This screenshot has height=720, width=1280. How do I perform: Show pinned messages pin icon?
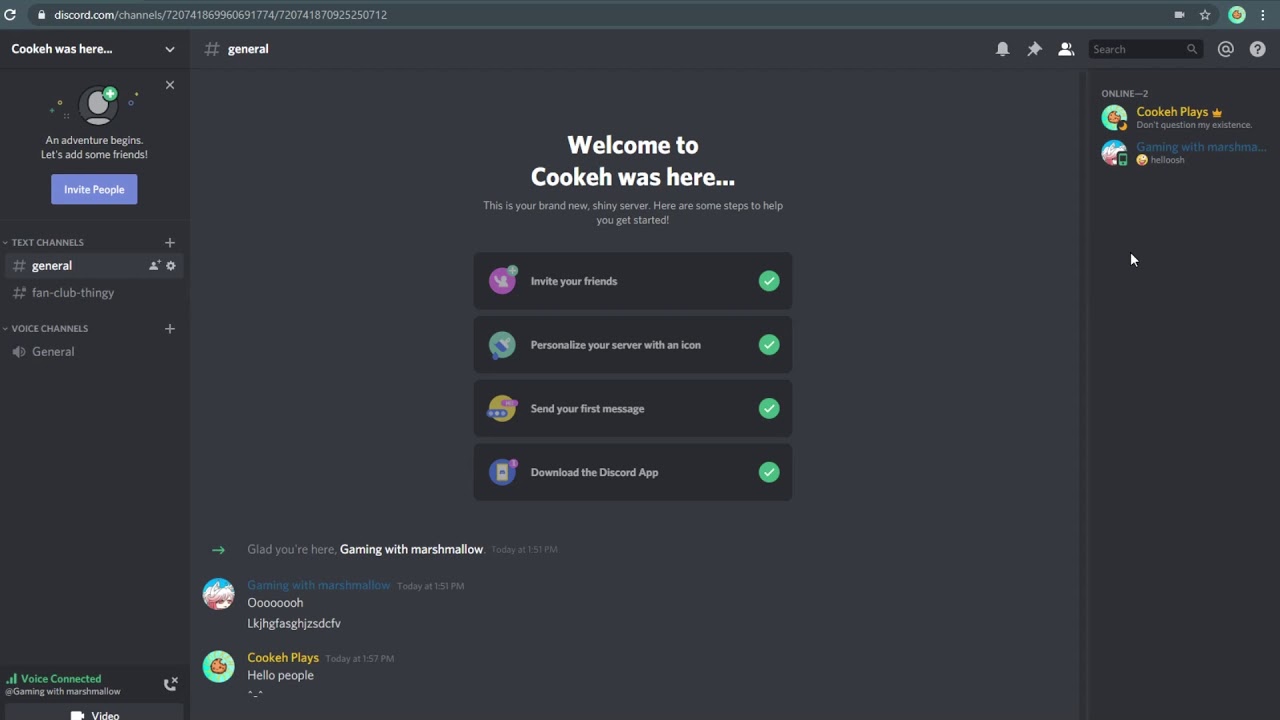[1034, 49]
